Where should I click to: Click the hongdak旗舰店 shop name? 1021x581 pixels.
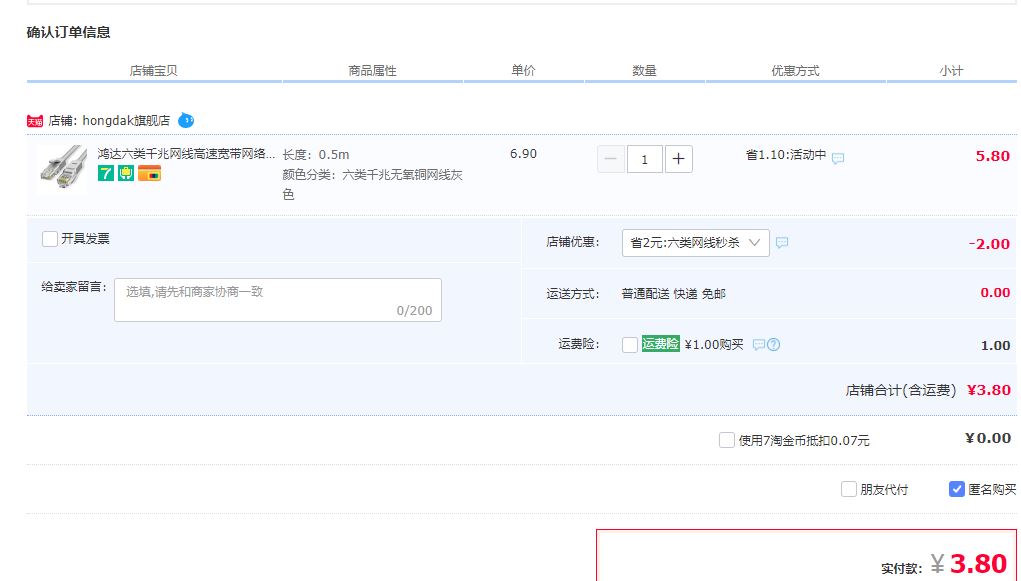tap(126, 120)
